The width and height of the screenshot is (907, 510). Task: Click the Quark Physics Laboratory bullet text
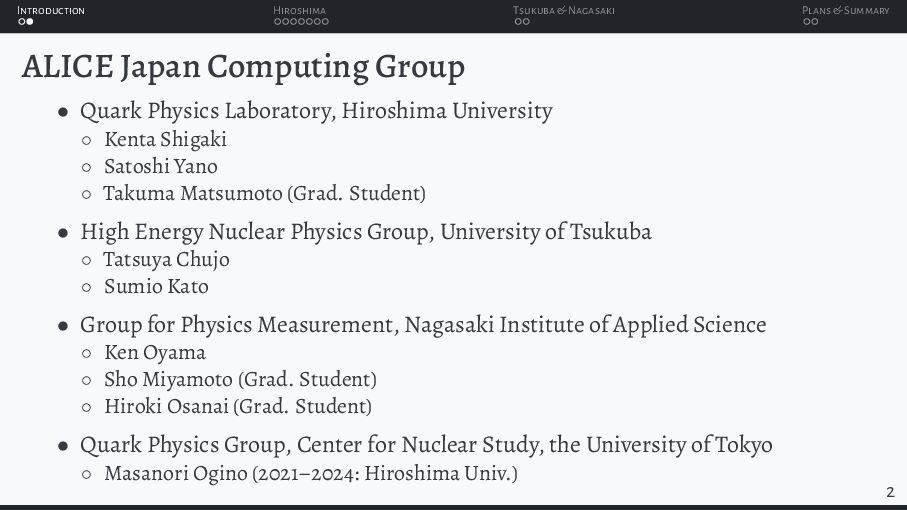click(x=316, y=110)
